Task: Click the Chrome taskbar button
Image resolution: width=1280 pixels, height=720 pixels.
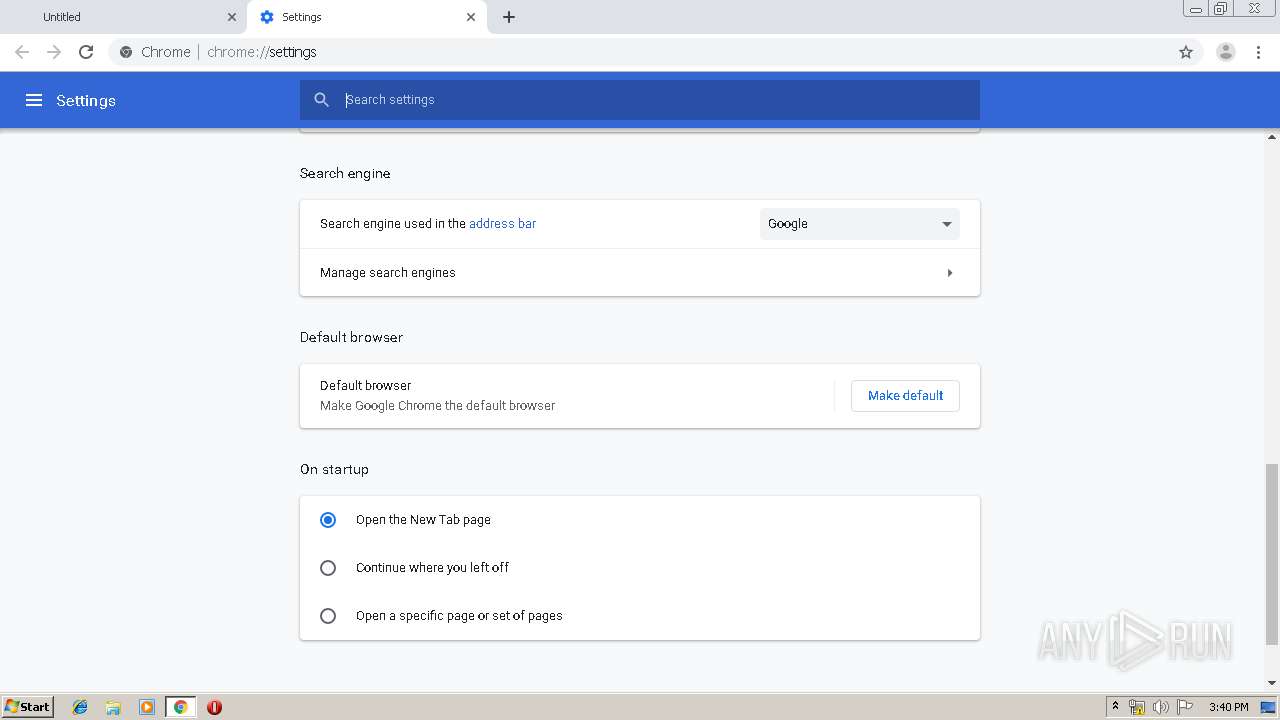Action: (x=180, y=707)
